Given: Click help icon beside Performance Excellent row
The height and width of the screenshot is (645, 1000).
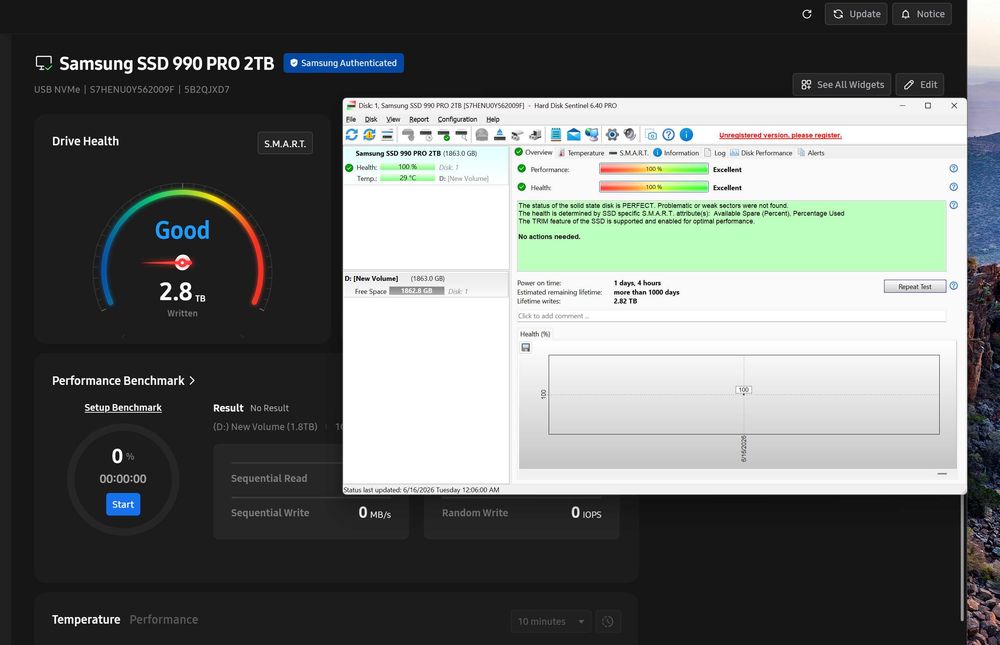Looking at the screenshot, I should (x=953, y=168).
